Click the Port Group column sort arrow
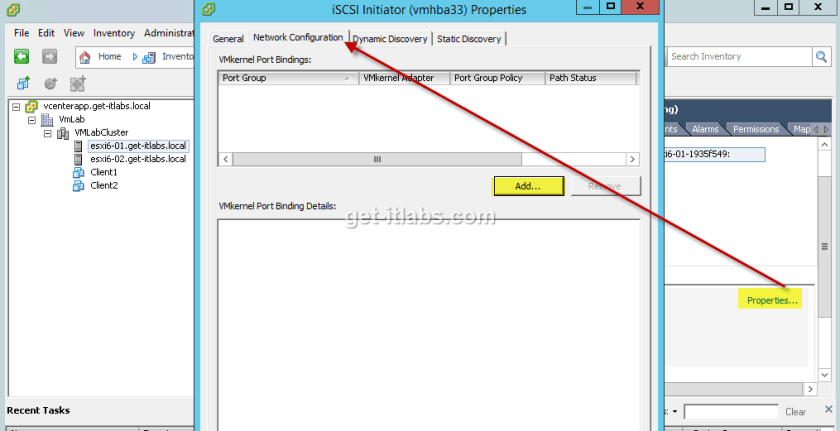This screenshot has height=431, width=840. tap(349, 79)
